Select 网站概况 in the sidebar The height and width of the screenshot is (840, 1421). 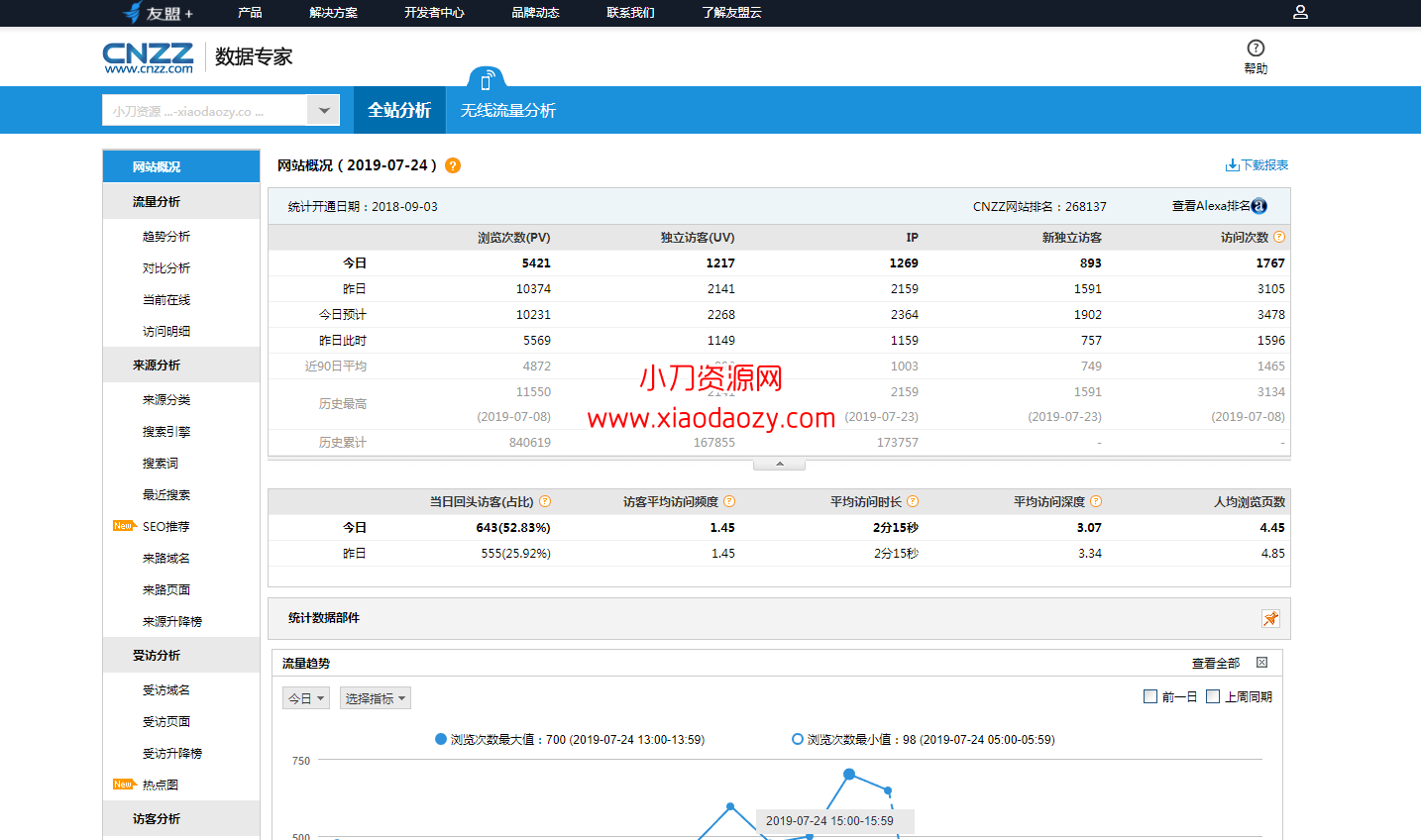pyautogui.click(x=181, y=166)
